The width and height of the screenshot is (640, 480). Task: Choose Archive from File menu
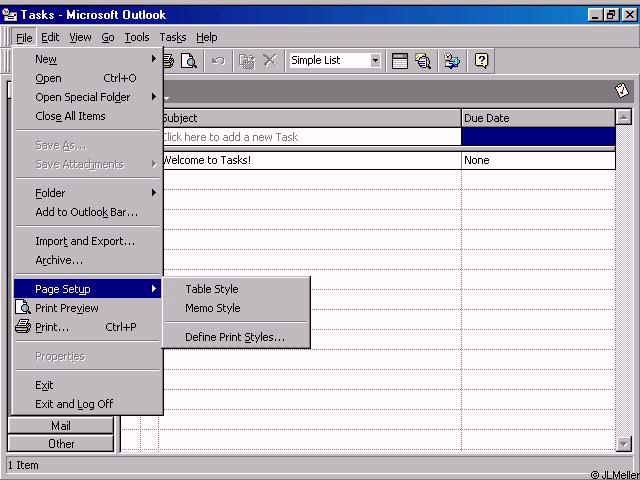coord(87,260)
